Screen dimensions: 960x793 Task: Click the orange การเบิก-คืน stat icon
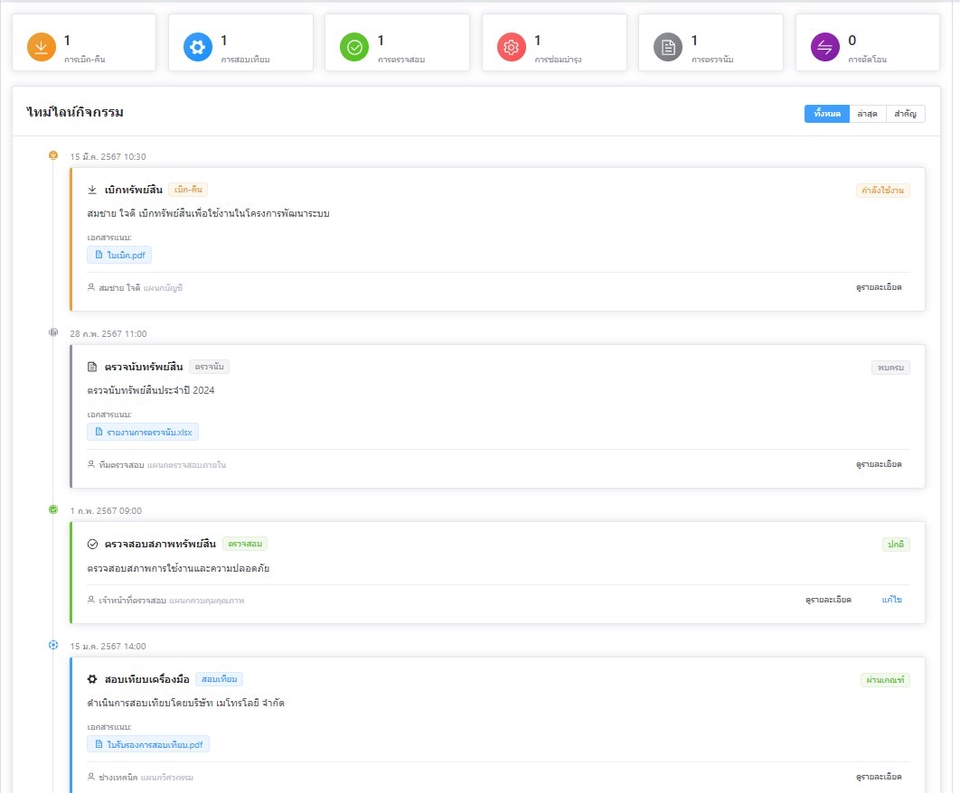pos(41,47)
